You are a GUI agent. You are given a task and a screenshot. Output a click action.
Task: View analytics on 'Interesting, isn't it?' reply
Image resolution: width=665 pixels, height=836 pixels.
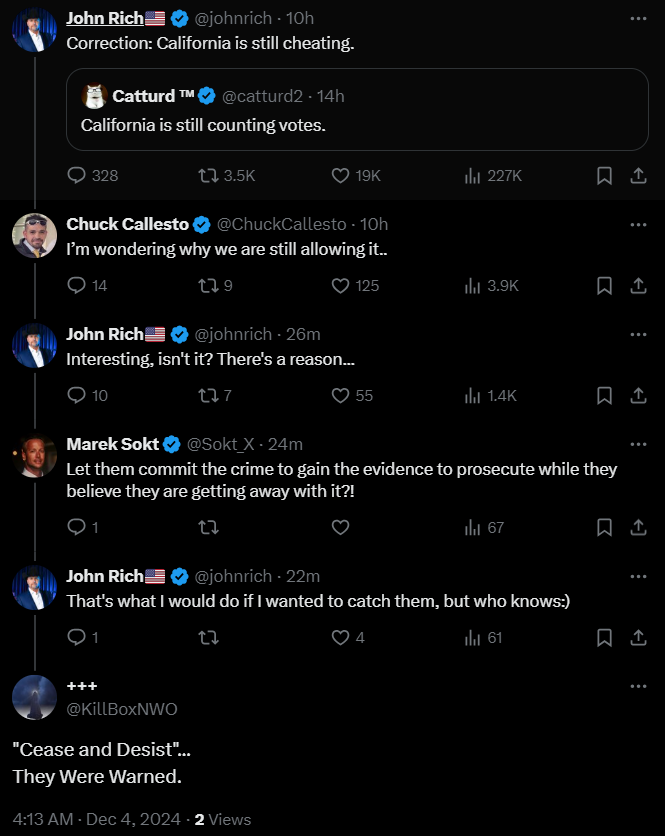pyautogui.click(x=474, y=395)
